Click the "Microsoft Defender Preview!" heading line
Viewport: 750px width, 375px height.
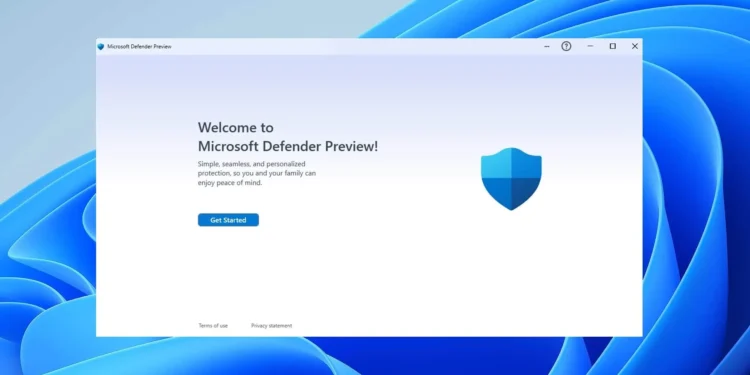288,146
